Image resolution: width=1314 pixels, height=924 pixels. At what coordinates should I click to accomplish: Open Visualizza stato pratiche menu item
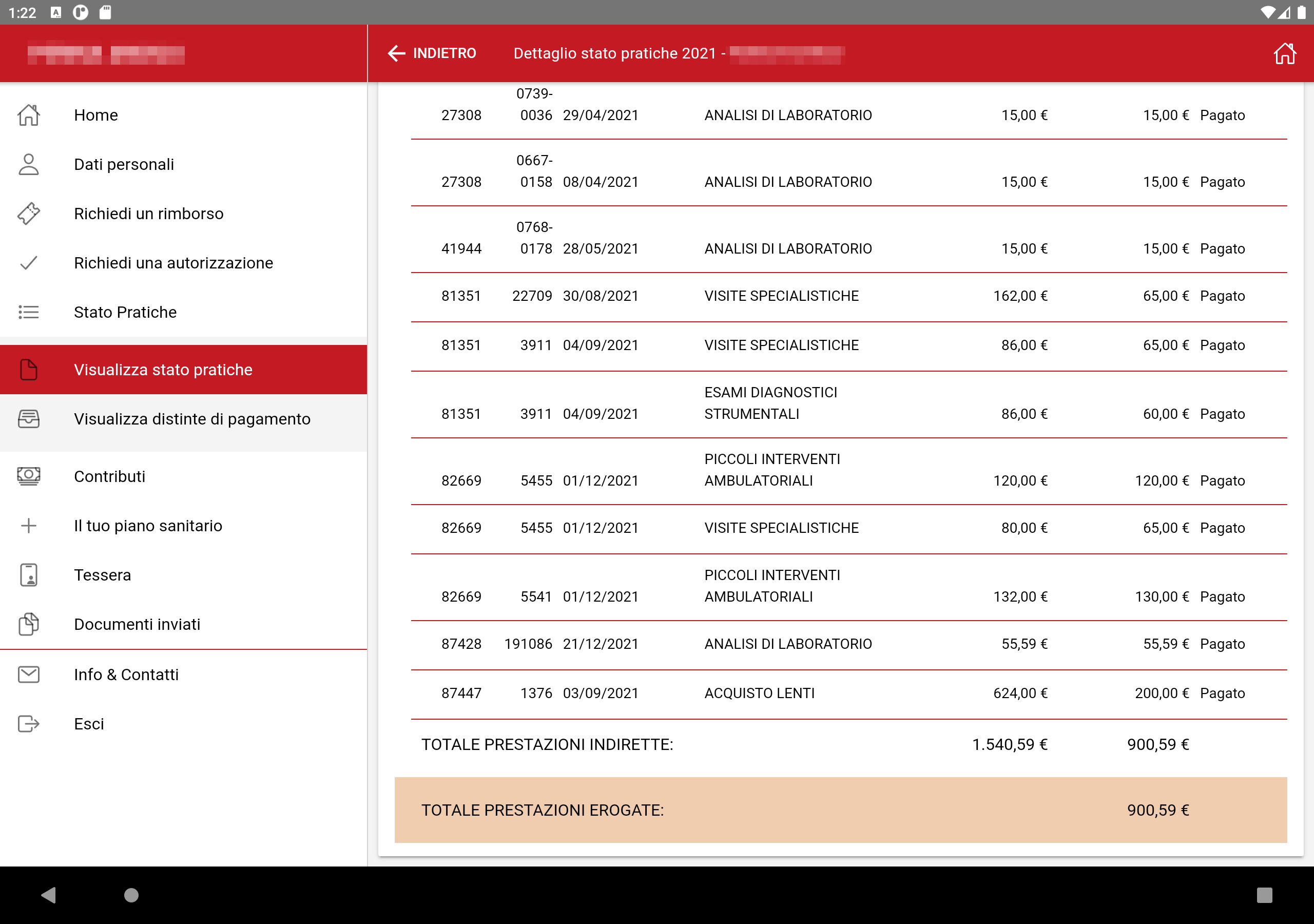coord(163,369)
